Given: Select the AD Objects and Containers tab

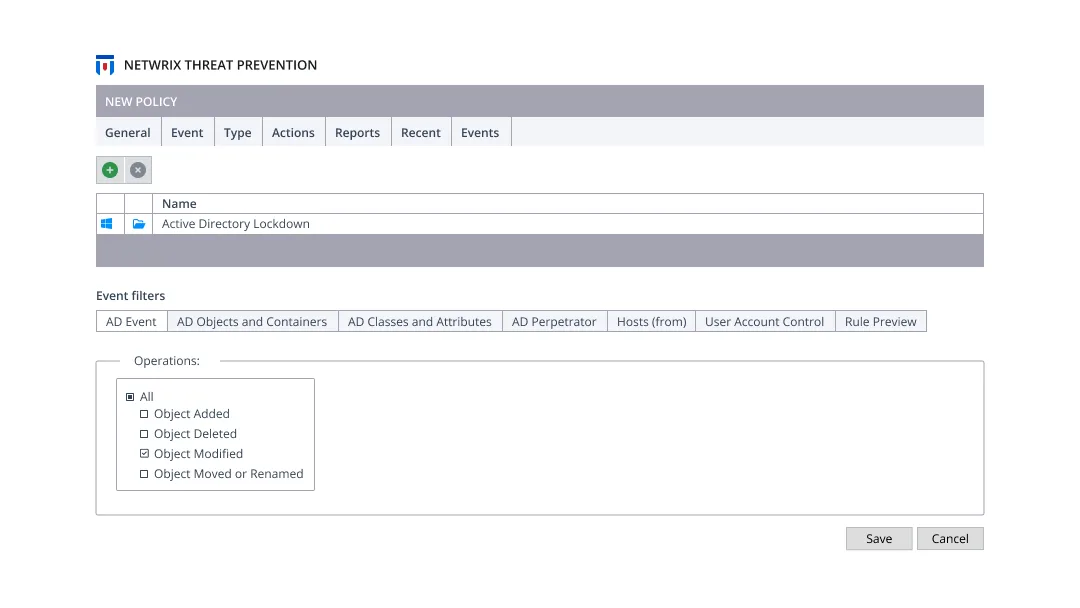Looking at the screenshot, I should click(252, 322).
